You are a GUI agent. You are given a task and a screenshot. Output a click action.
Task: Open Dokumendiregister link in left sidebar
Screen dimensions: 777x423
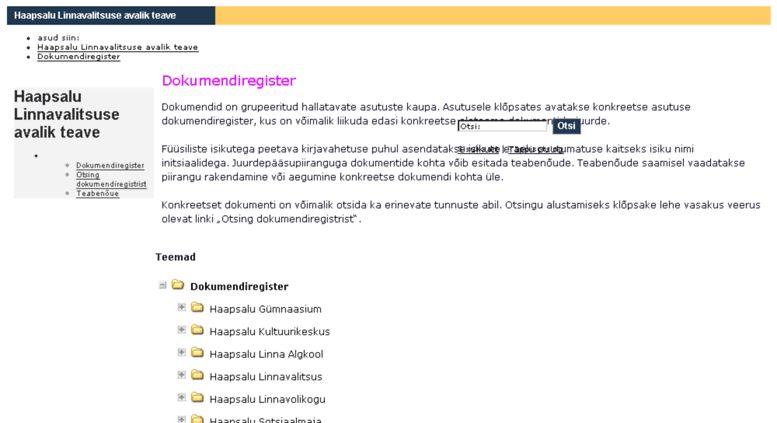(110, 165)
